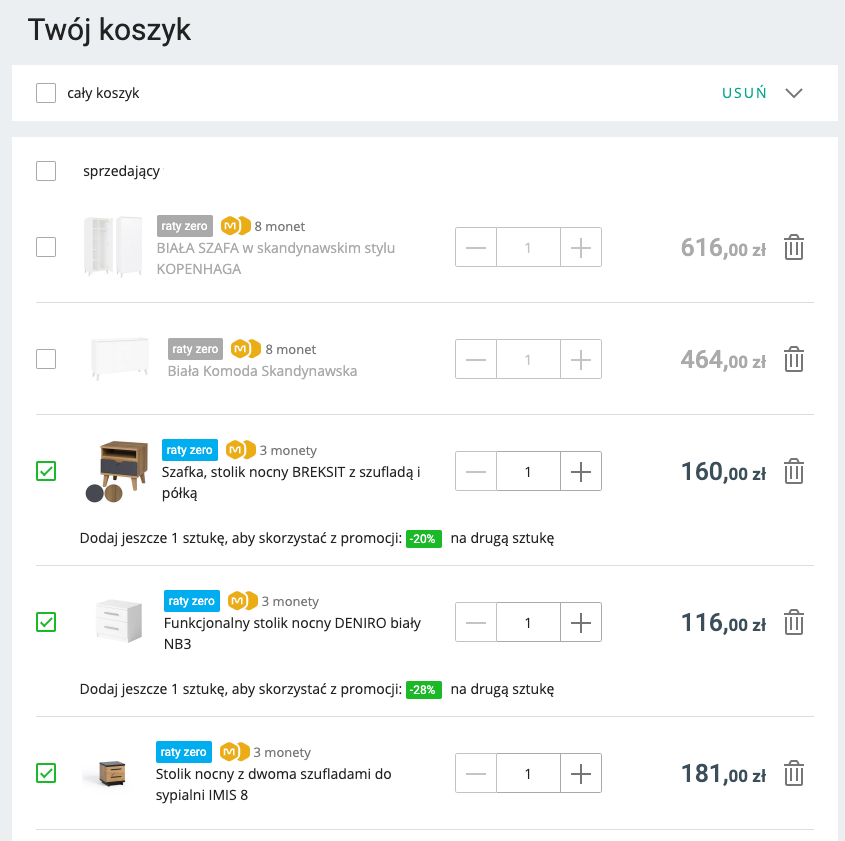Toggle the 'sprzedający' checkbox
Viewport: 845px width, 841px height.
click(x=46, y=171)
